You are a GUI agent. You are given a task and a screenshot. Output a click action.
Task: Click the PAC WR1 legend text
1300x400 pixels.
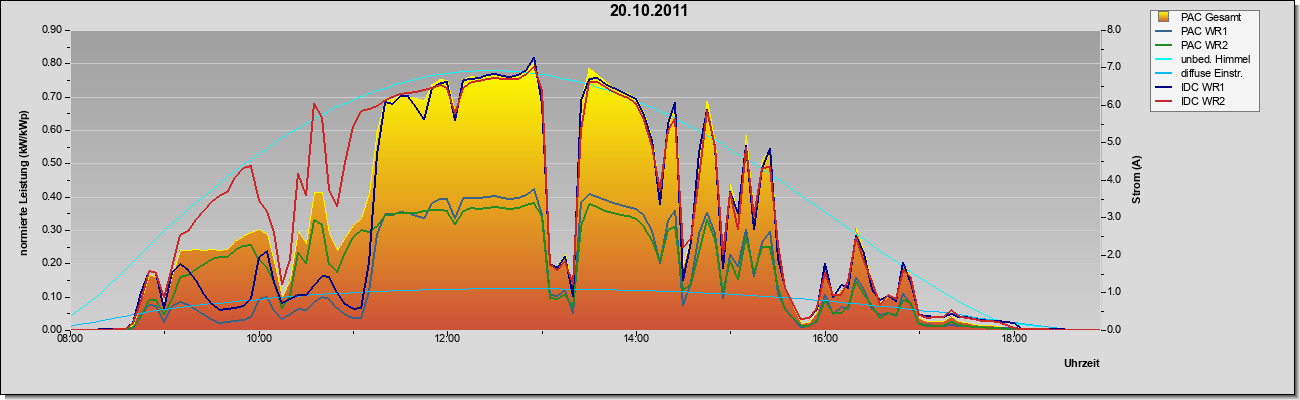pyautogui.click(x=1204, y=31)
